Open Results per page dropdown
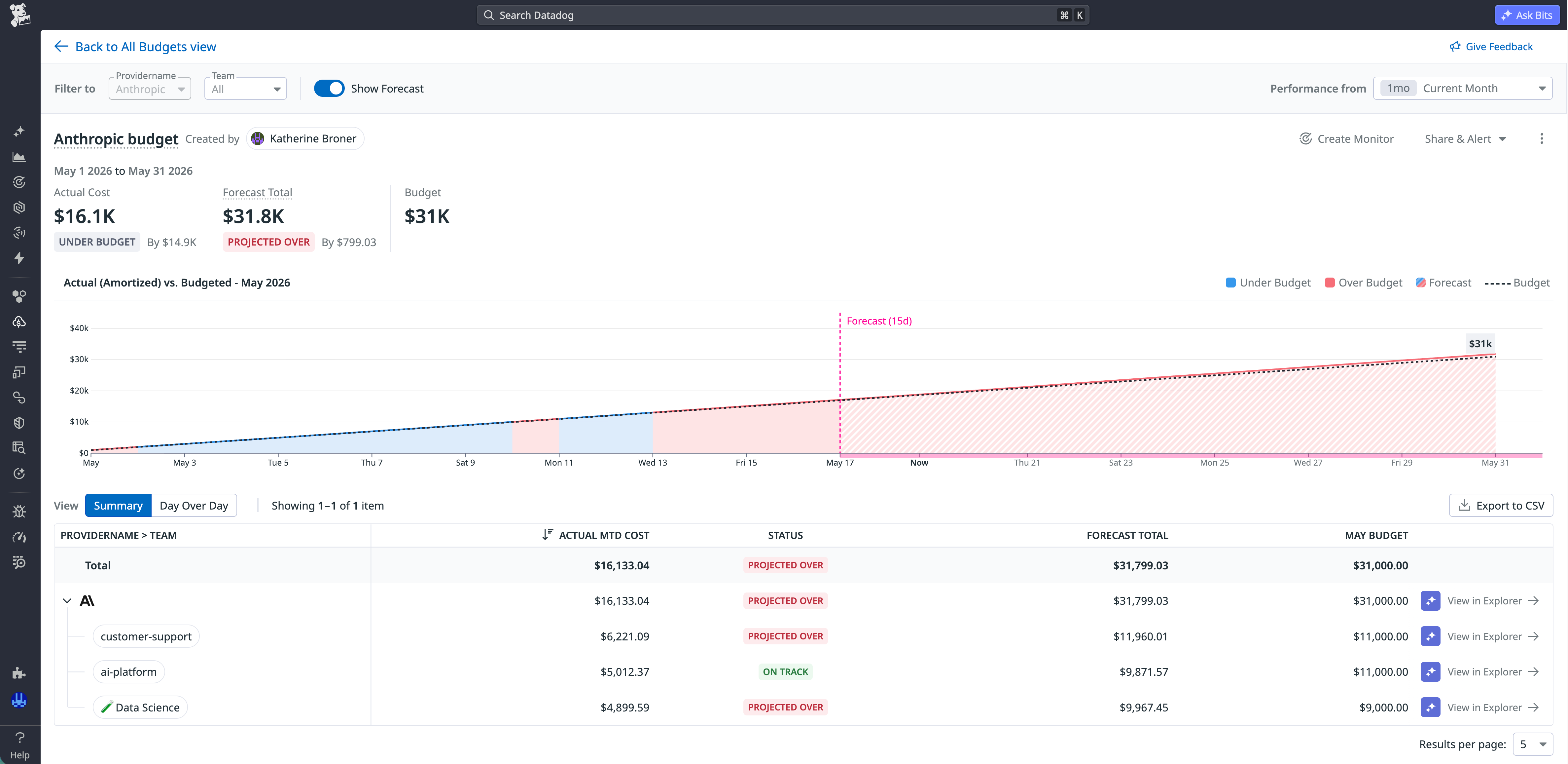 [1533, 745]
